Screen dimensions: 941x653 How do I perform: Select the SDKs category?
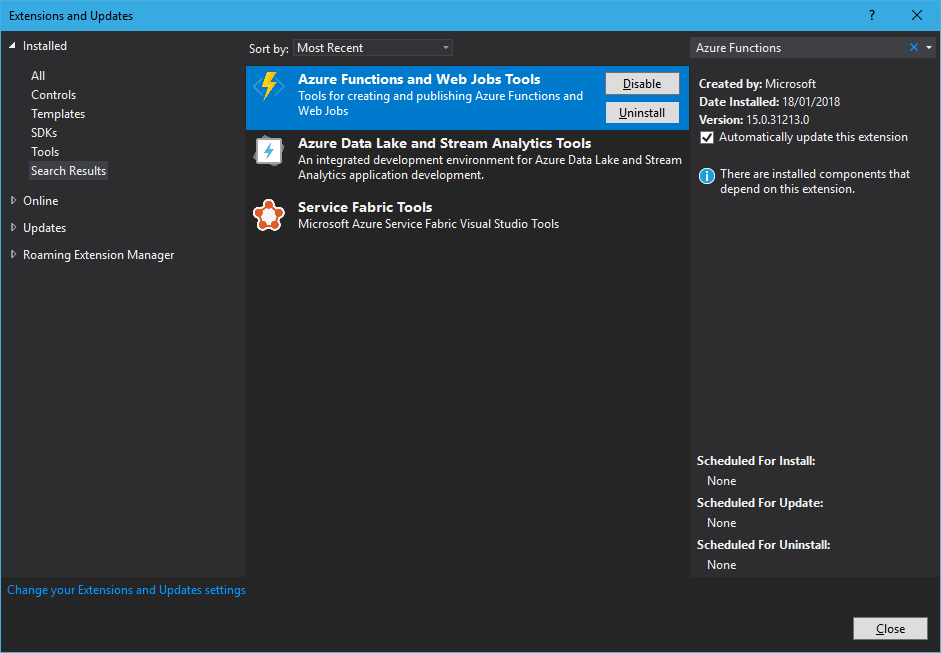tap(44, 132)
